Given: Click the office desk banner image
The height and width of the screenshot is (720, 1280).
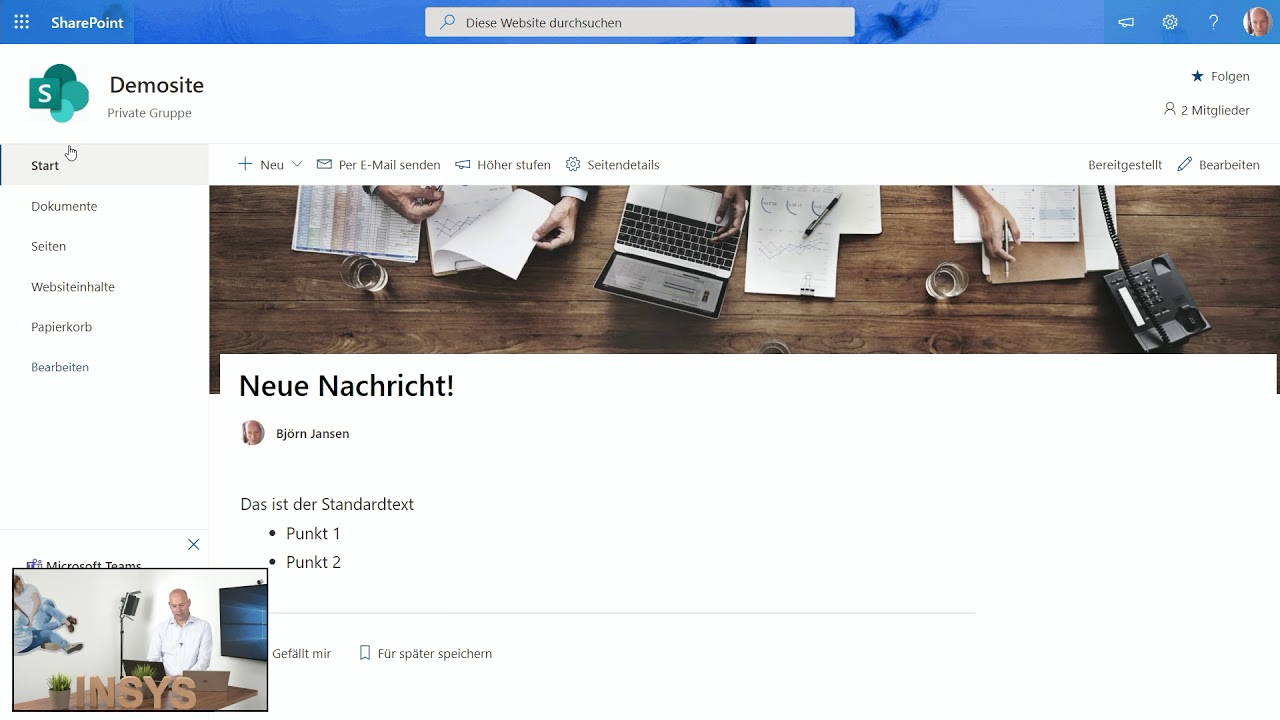Looking at the screenshot, I should click(x=744, y=269).
